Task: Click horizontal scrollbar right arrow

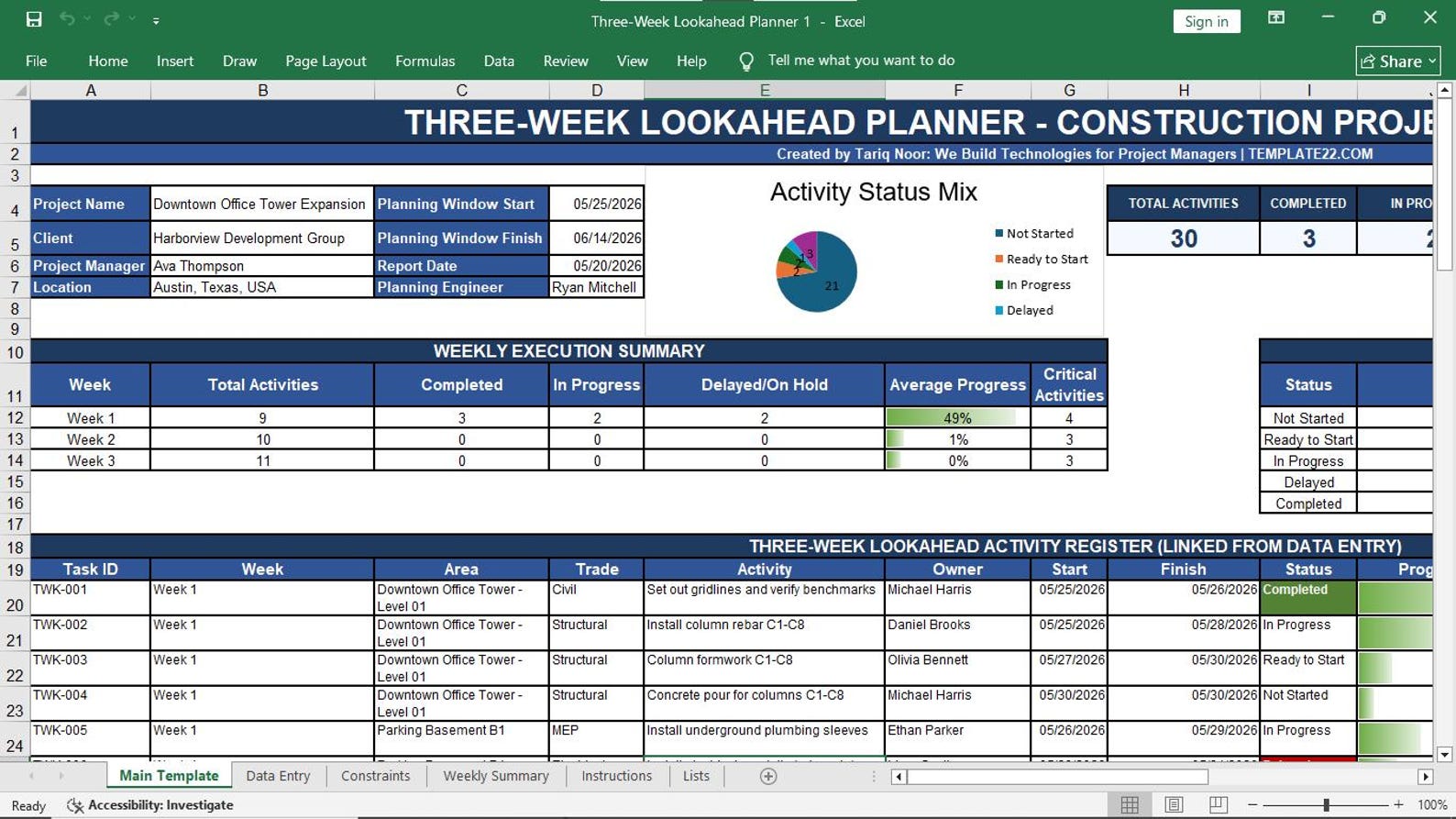Action: point(1425,777)
